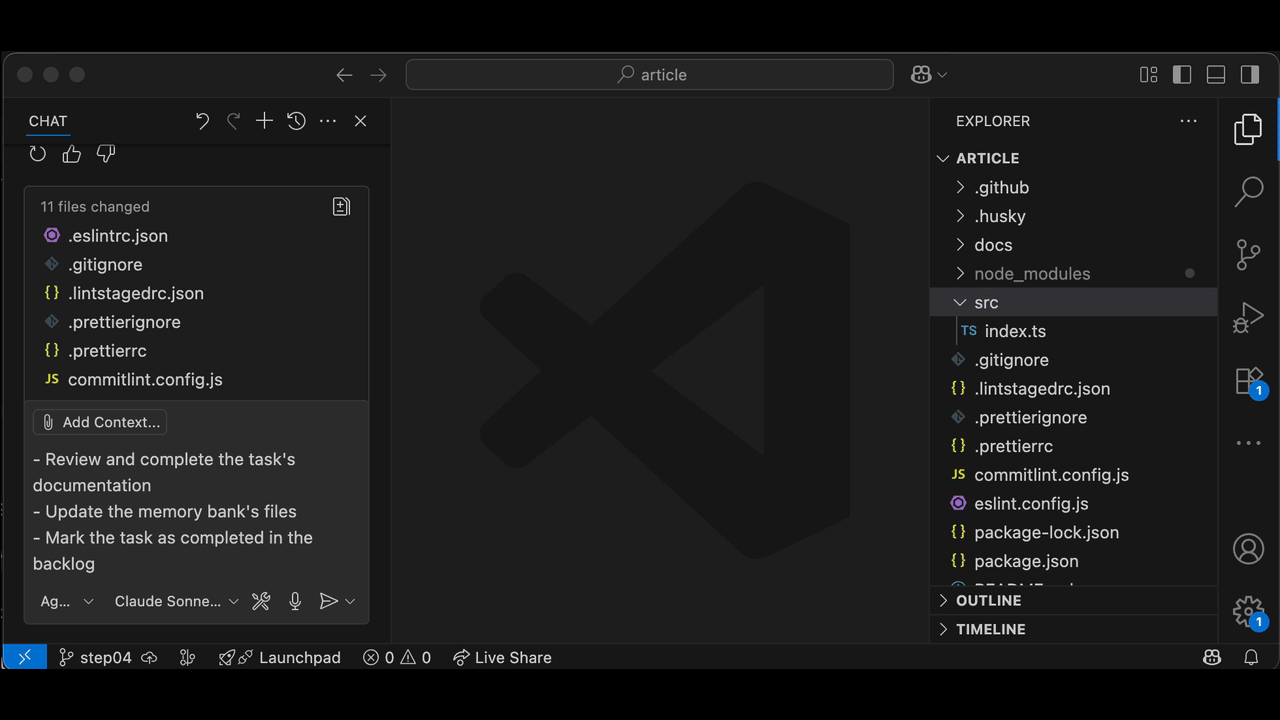
Task: Start a new chat with plus icon
Action: (x=264, y=121)
